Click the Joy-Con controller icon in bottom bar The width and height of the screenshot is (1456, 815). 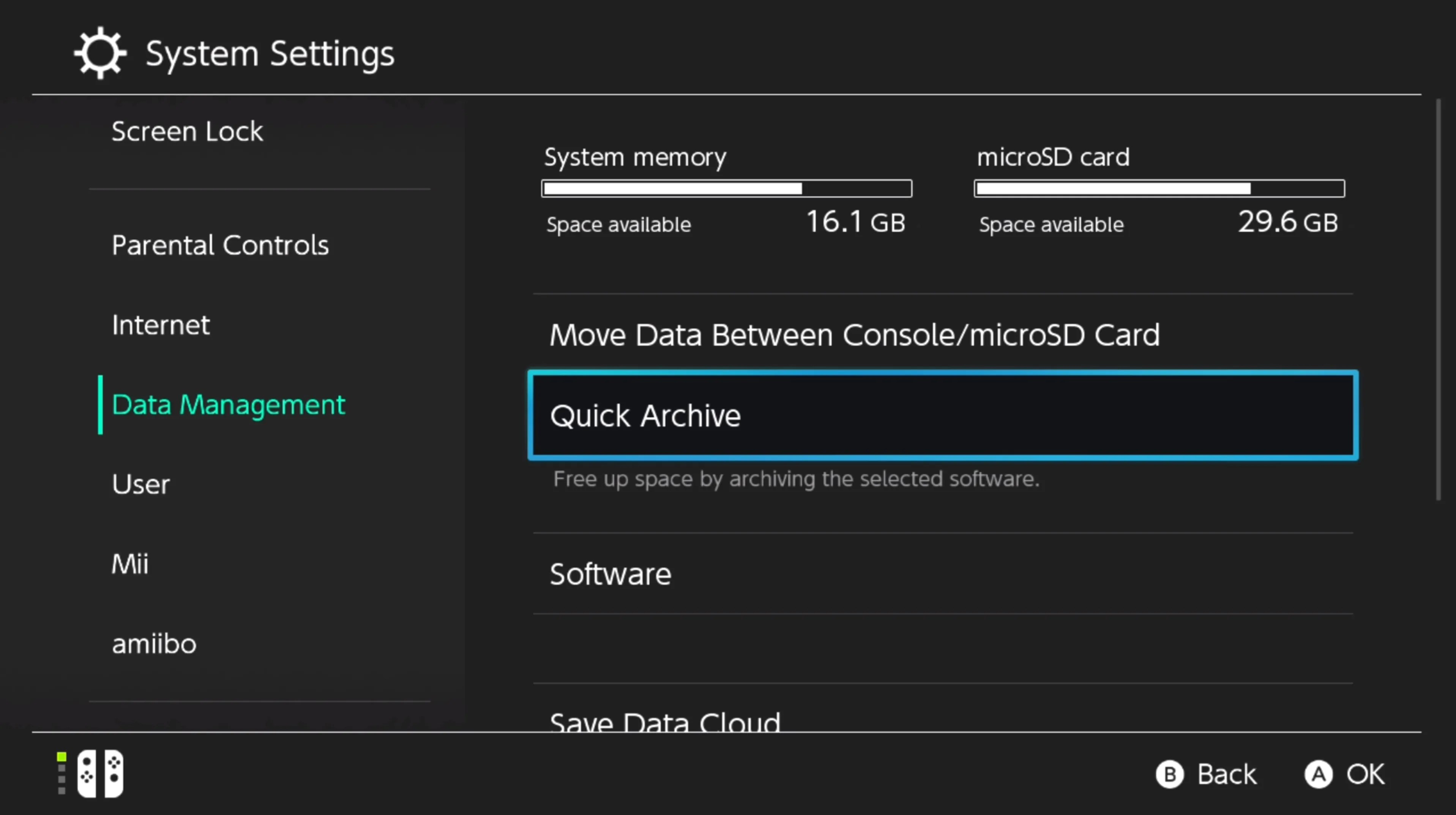coord(101,774)
